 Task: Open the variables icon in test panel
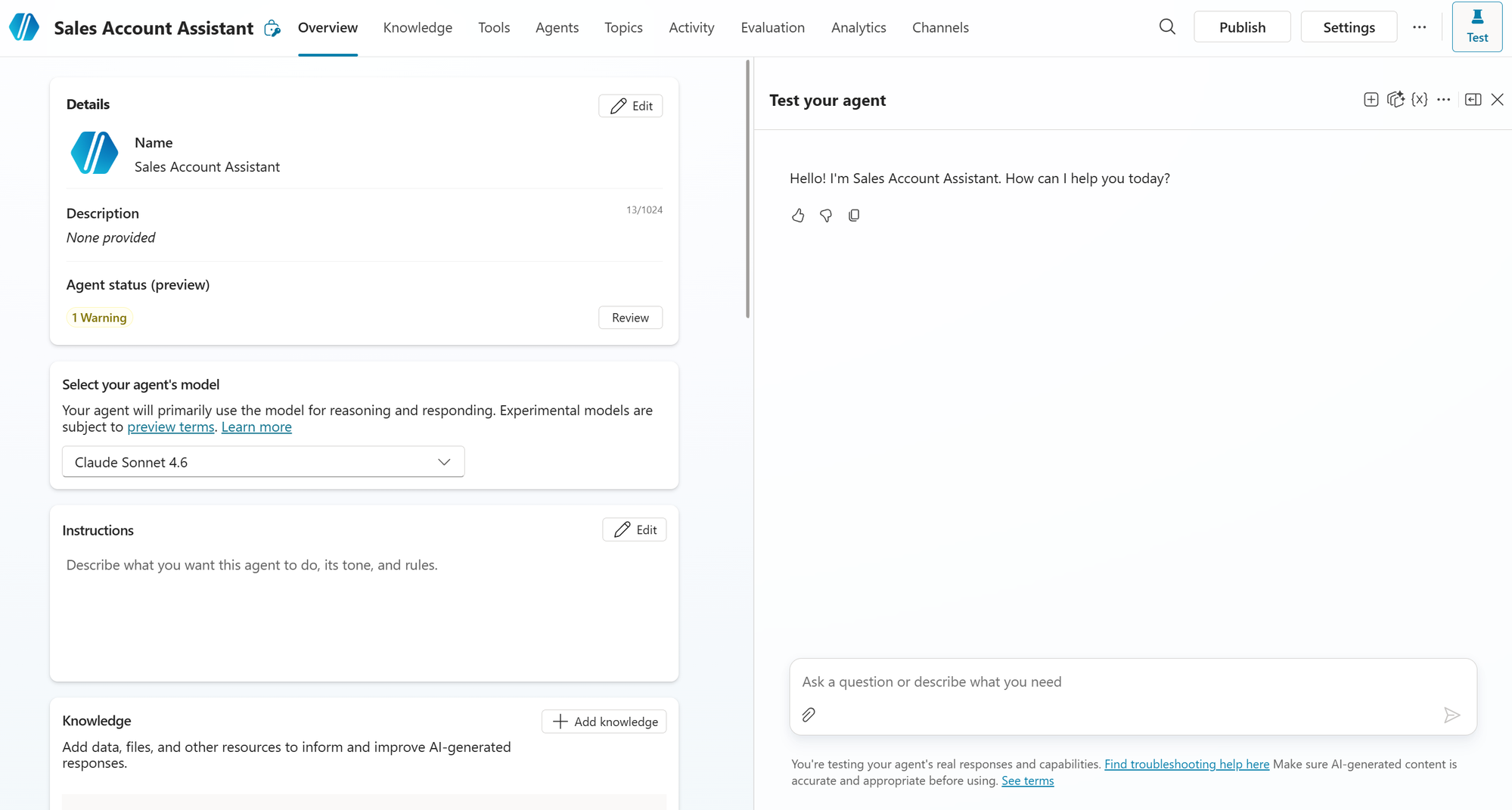click(x=1420, y=100)
